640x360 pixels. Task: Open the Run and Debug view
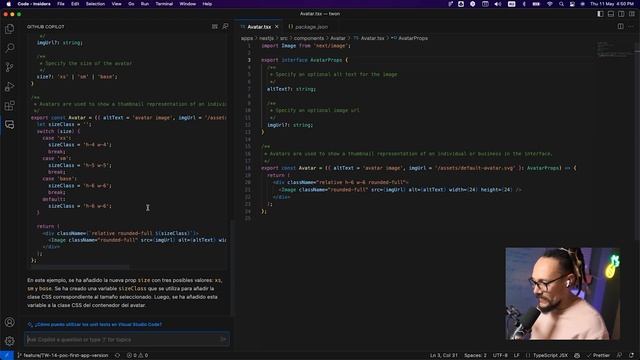tap(9, 87)
